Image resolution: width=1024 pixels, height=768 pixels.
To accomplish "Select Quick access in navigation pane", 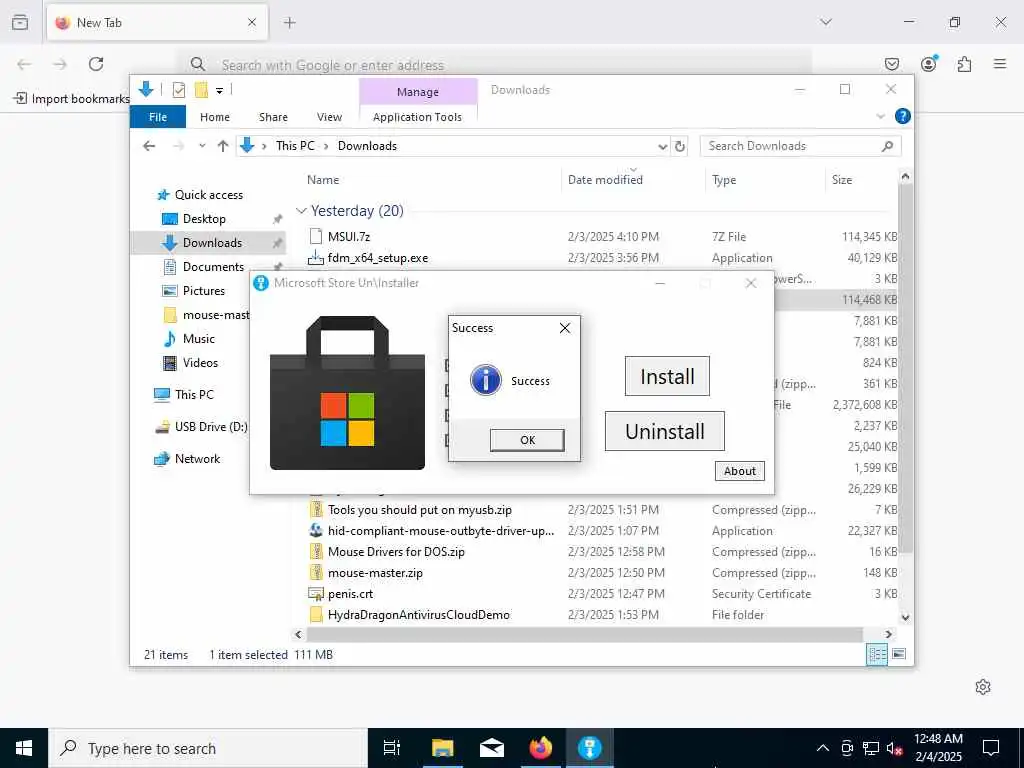I will 208,195.
